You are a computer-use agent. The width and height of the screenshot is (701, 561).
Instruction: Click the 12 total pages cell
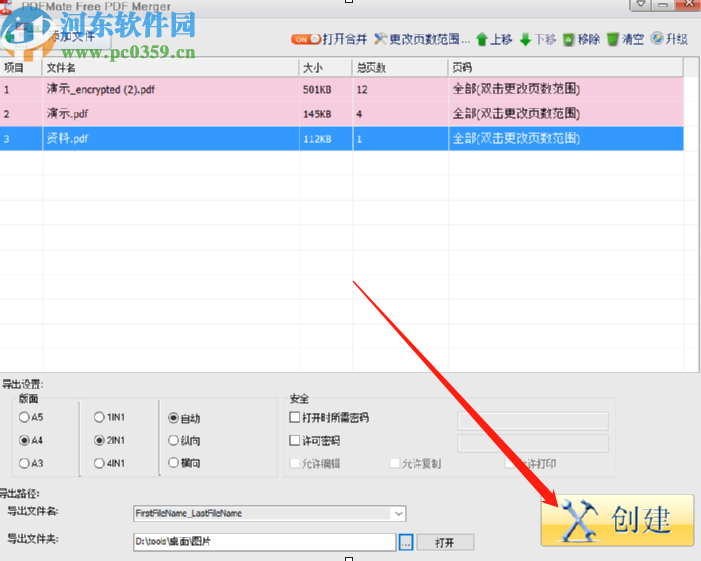point(401,89)
